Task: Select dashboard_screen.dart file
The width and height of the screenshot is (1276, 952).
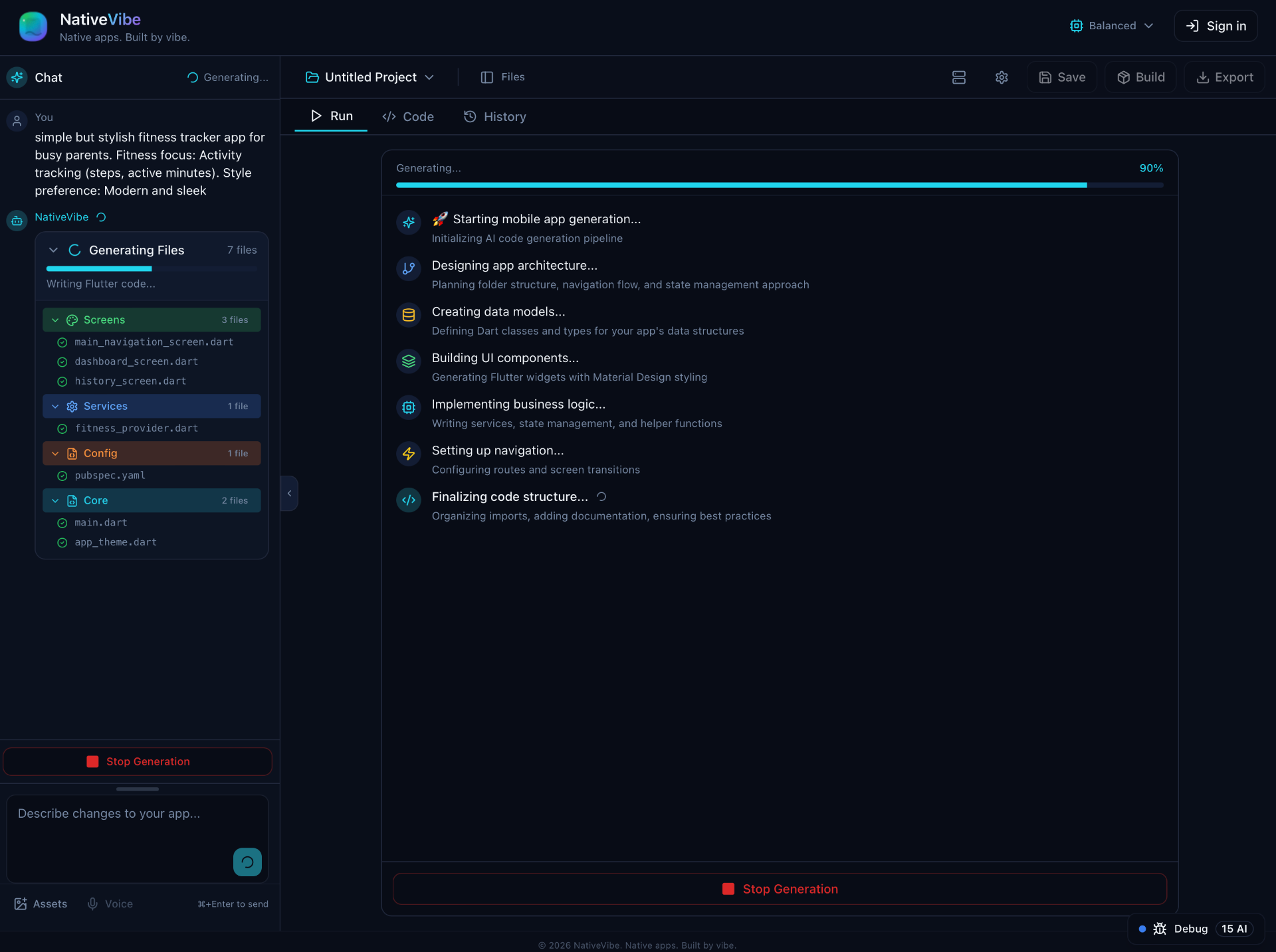Action: (136, 362)
